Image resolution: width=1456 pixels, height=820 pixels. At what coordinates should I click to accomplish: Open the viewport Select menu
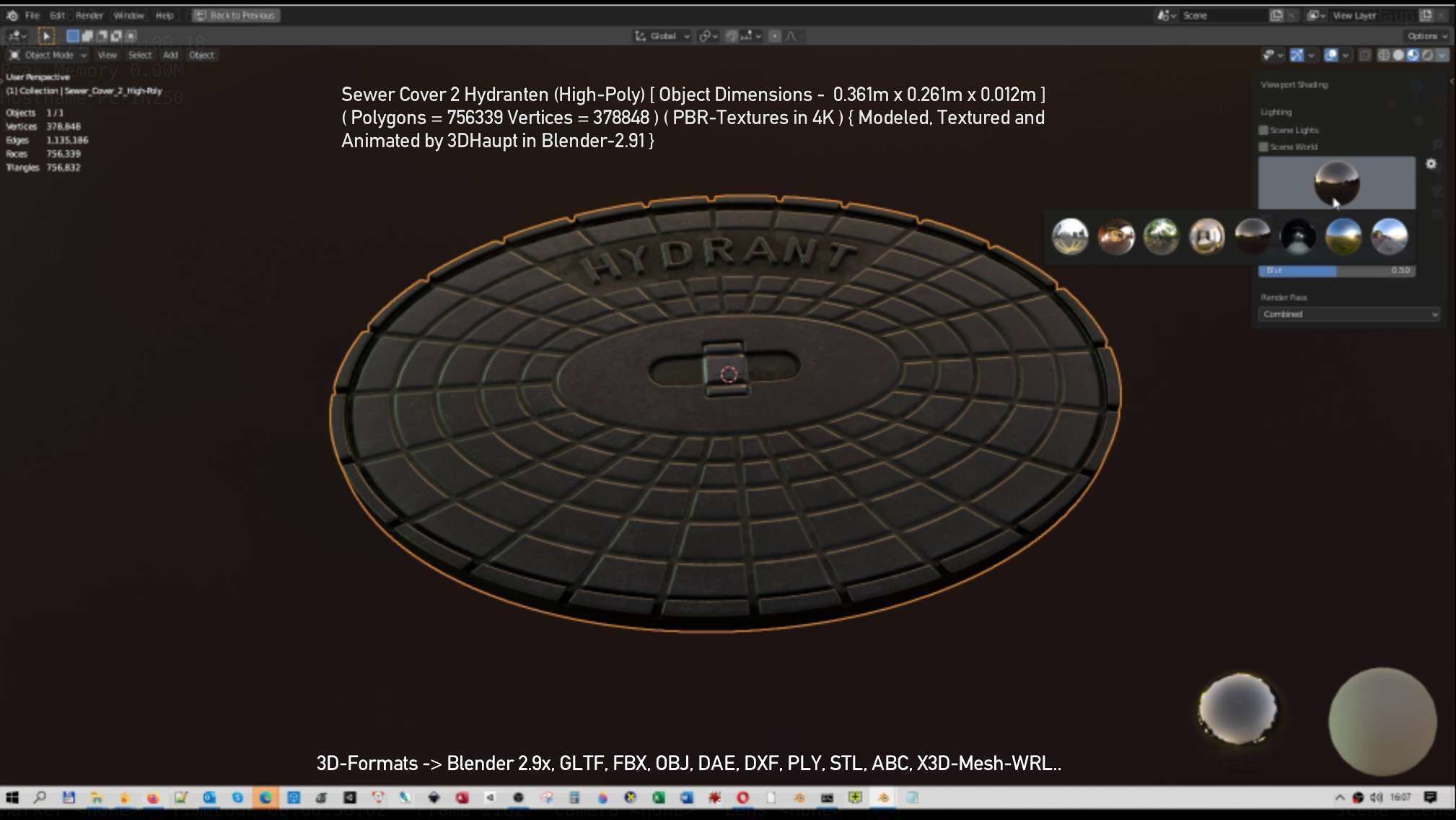[140, 55]
